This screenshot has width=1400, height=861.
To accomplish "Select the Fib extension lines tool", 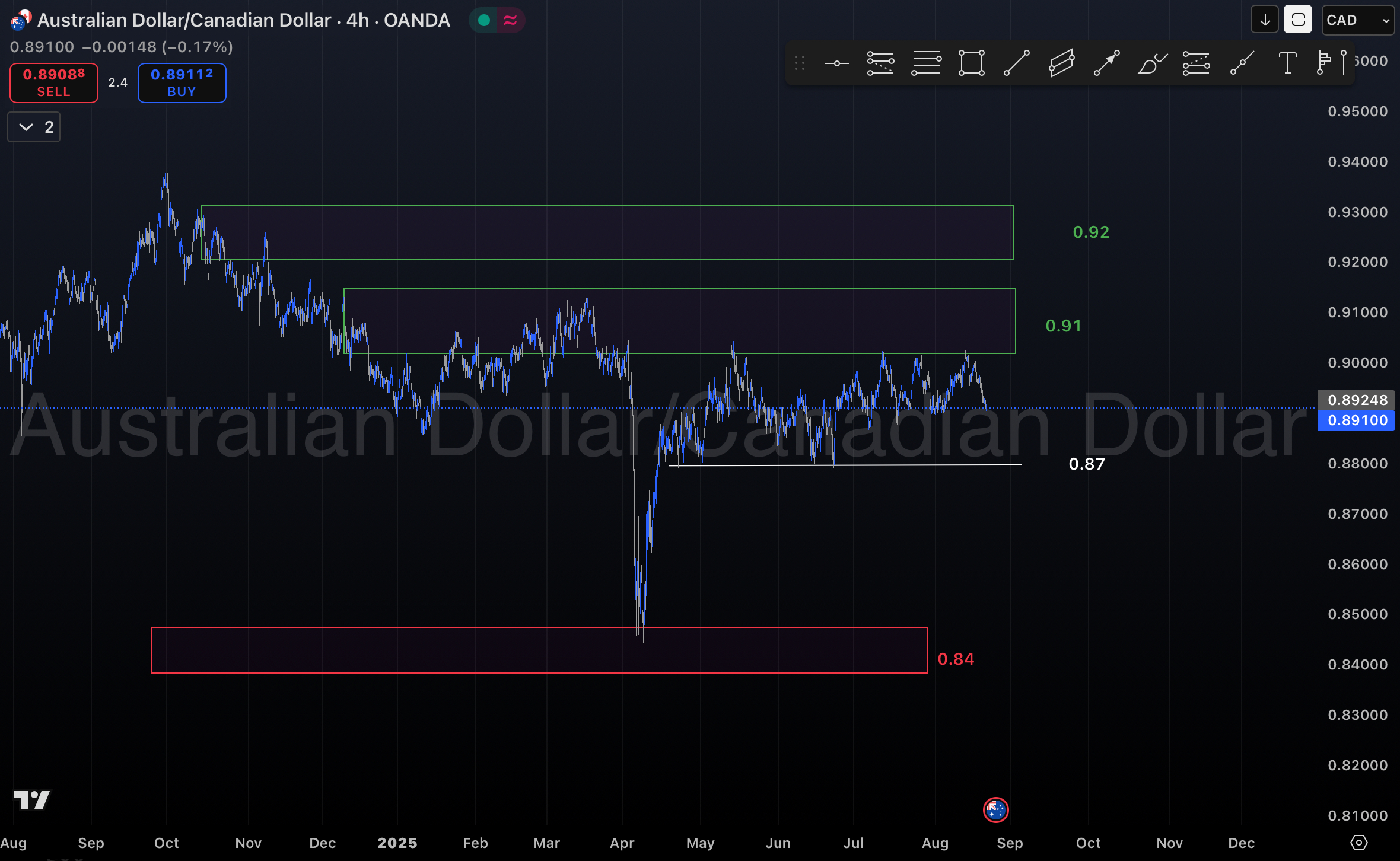I will 926,63.
